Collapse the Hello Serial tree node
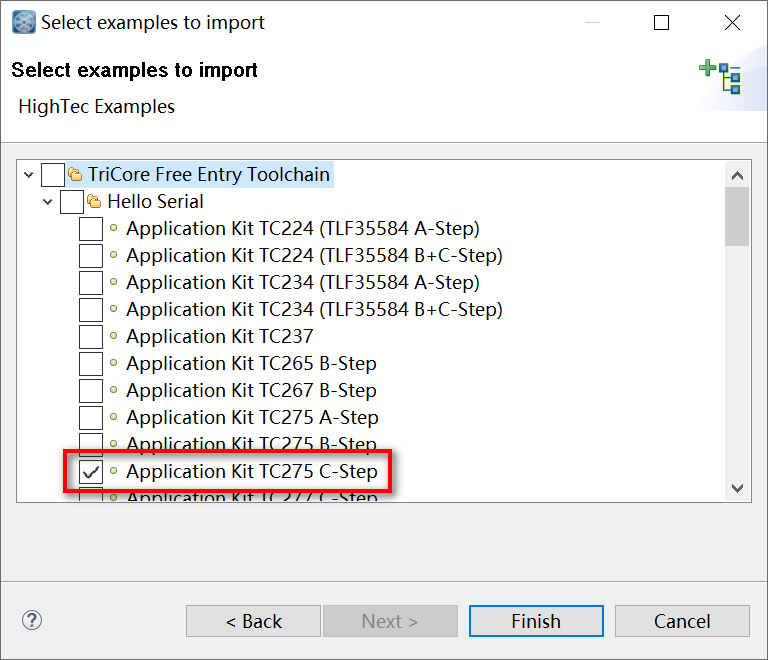768x660 pixels. pyautogui.click(x=48, y=202)
